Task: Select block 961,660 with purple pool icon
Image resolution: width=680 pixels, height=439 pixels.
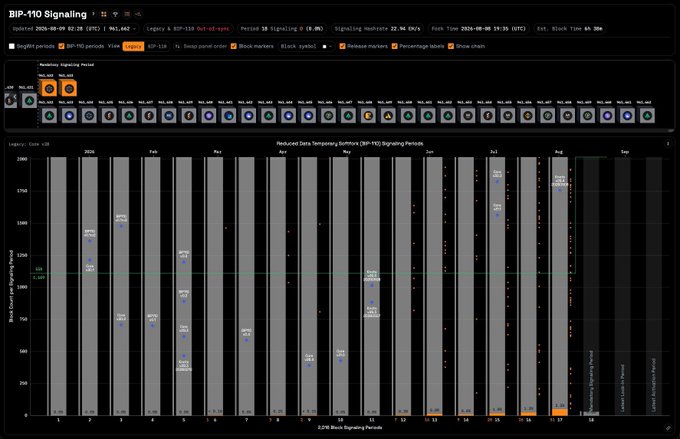Action: [x=608, y=116]
